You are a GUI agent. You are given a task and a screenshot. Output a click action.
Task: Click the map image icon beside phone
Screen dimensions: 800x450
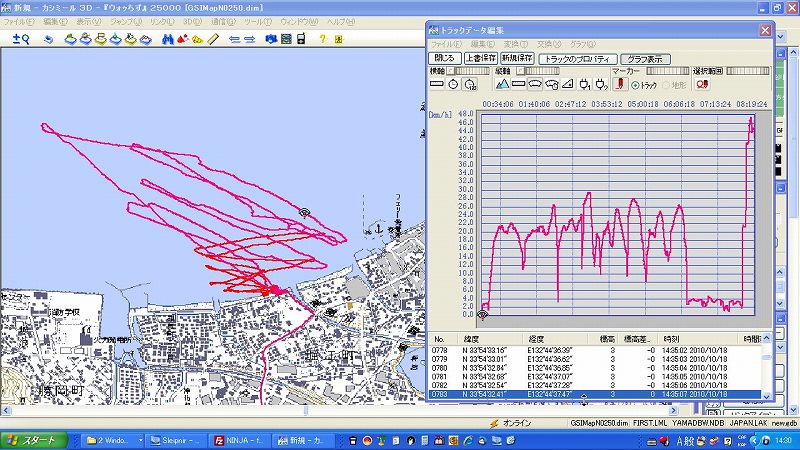pos(286,39)
